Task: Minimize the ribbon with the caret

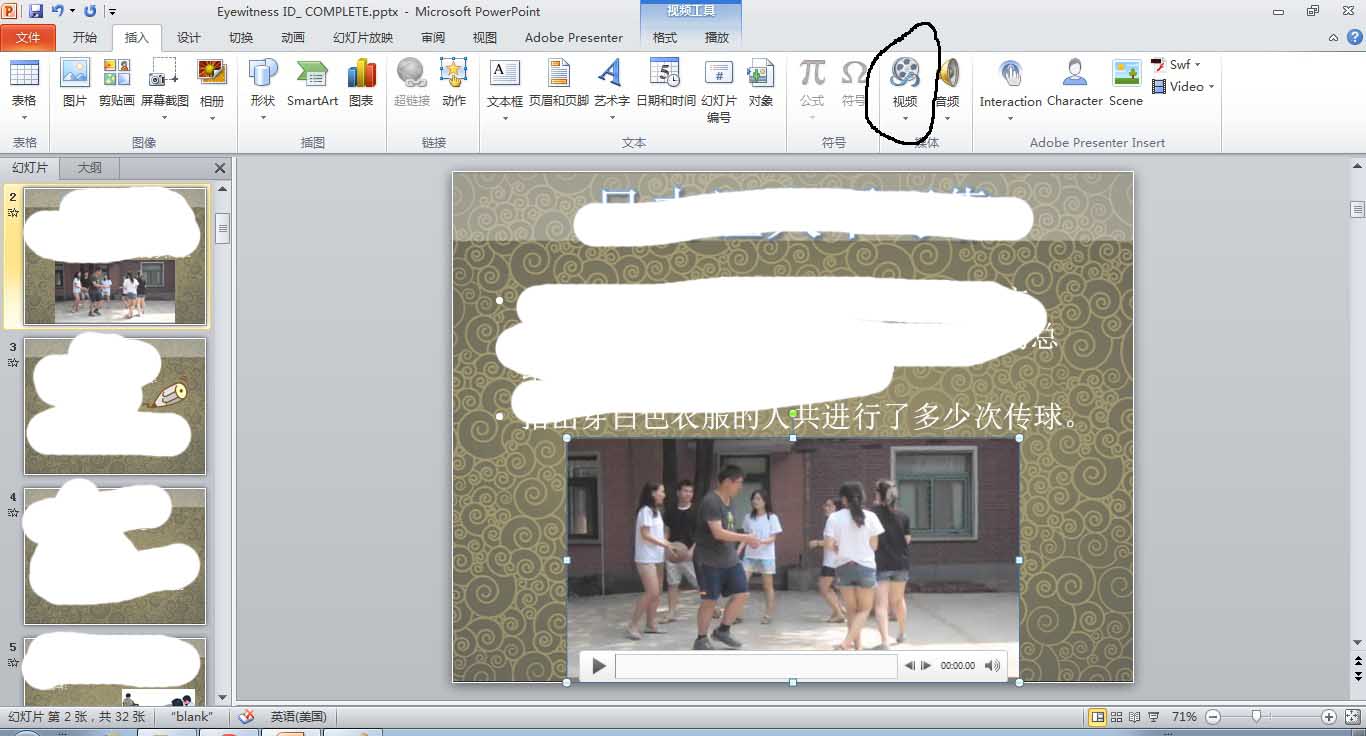Action: pos(1333,37)
